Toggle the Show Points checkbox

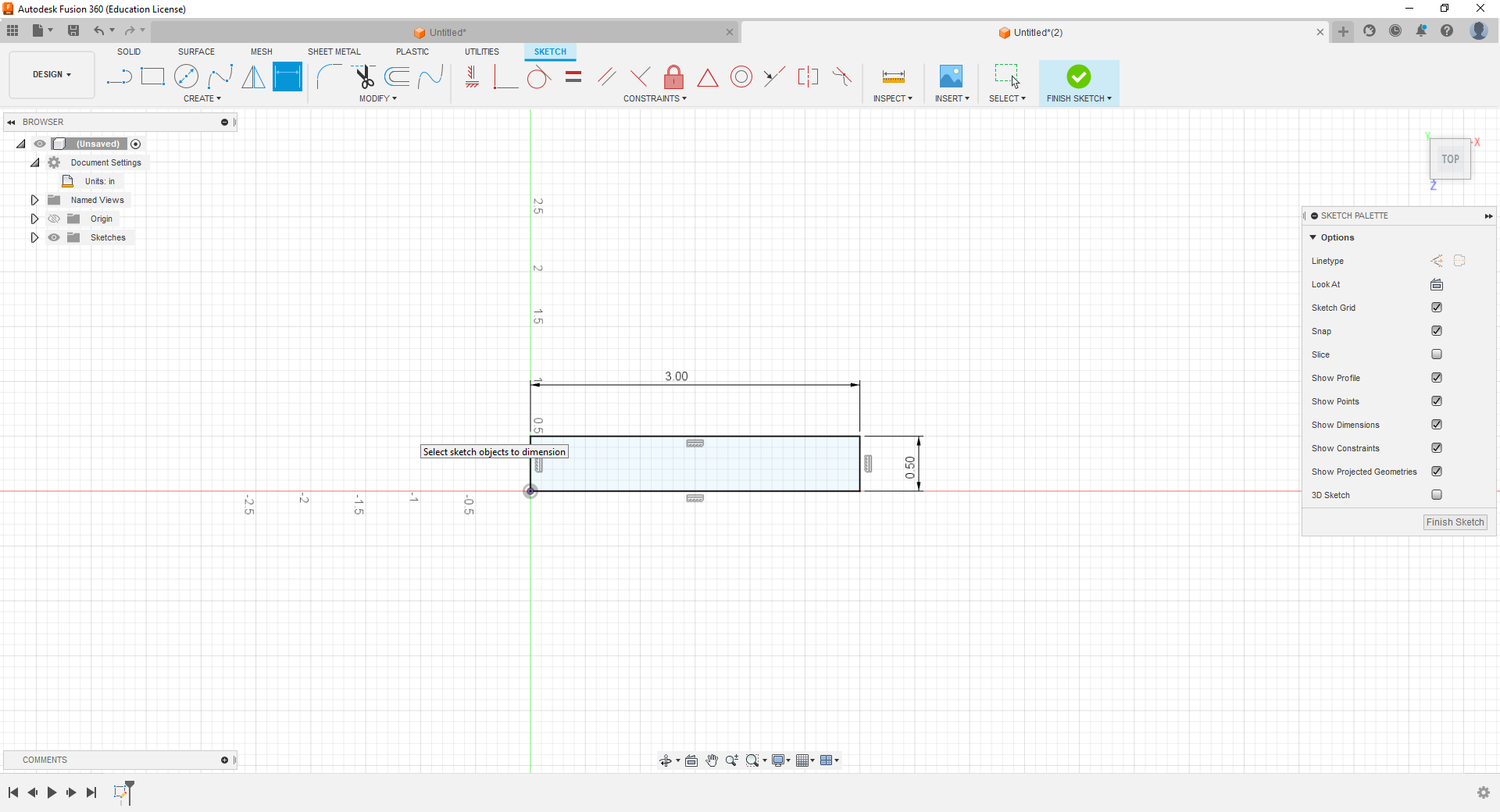click(x=1437, y=401)
